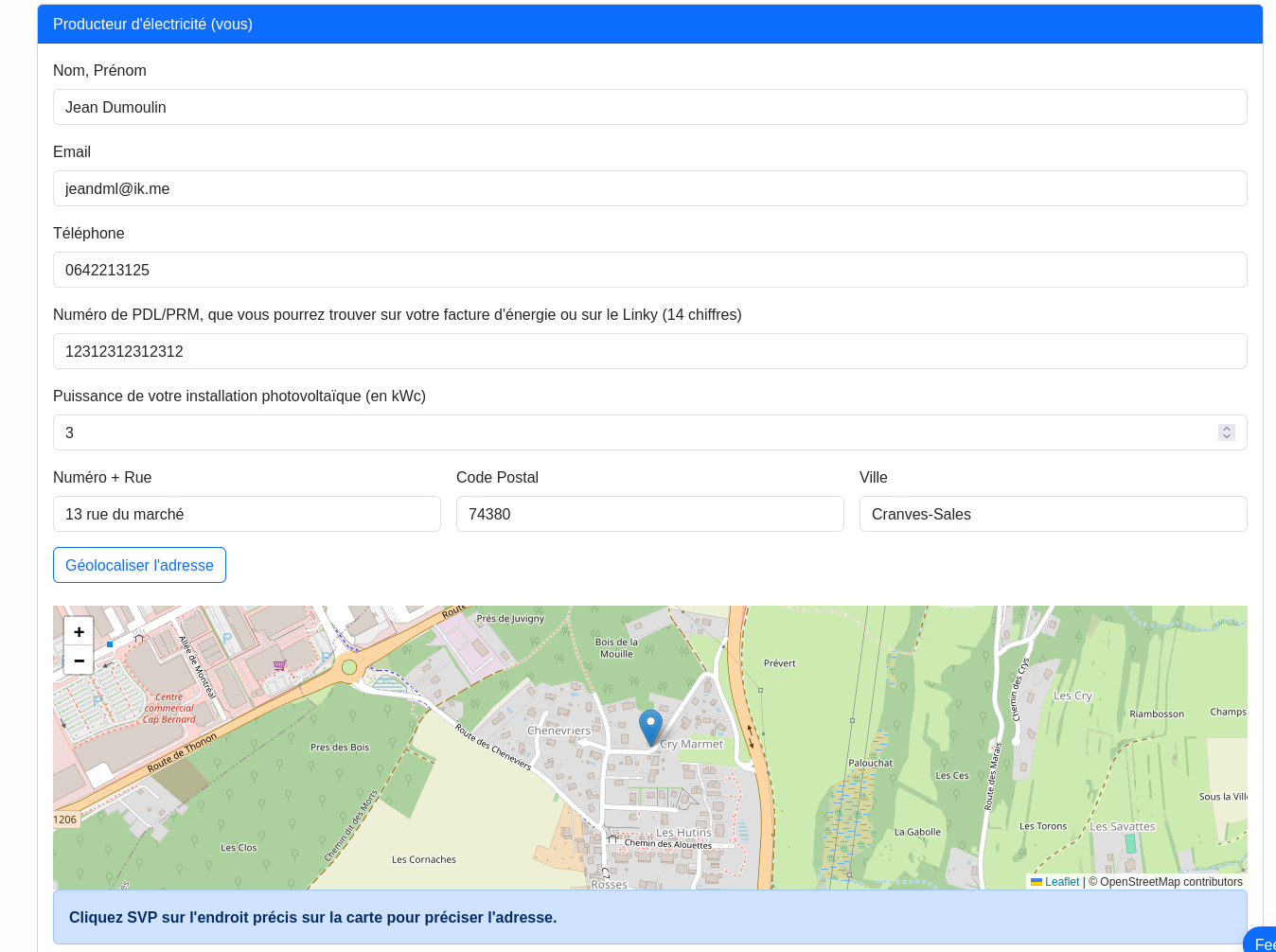
Task: Zoom out on the map with the minus control
Action: click(79, 661)
